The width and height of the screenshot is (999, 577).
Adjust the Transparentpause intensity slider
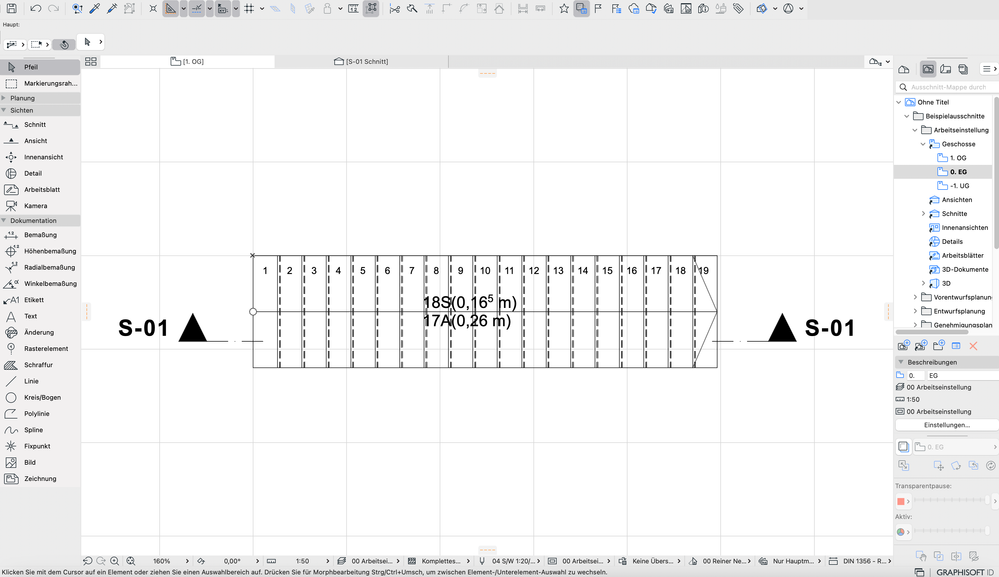point(952,501)
